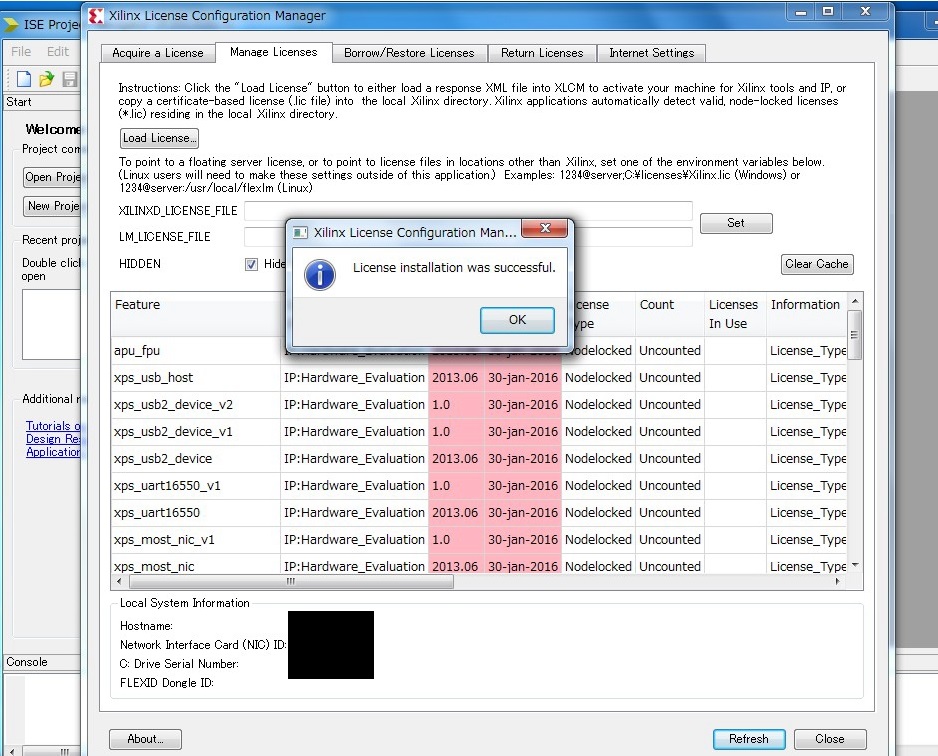The height and width of the screenshot is (756, 938).
Task: Focus the LM_LICENSE_FILE input field
Action: pos(468,237)
